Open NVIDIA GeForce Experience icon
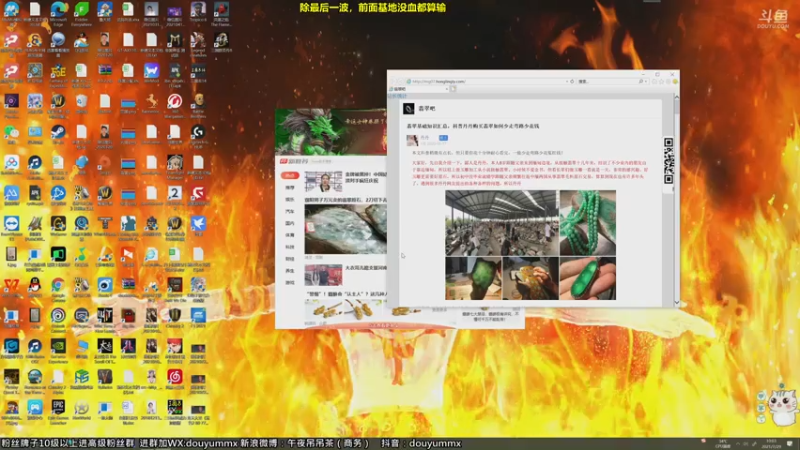 [58, 347]
